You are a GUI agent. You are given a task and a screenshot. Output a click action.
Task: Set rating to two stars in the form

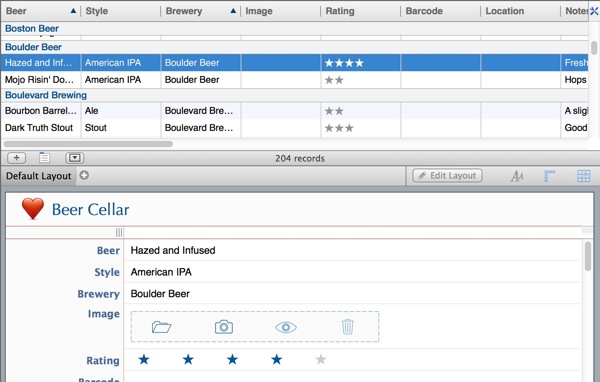coord(188,359)
